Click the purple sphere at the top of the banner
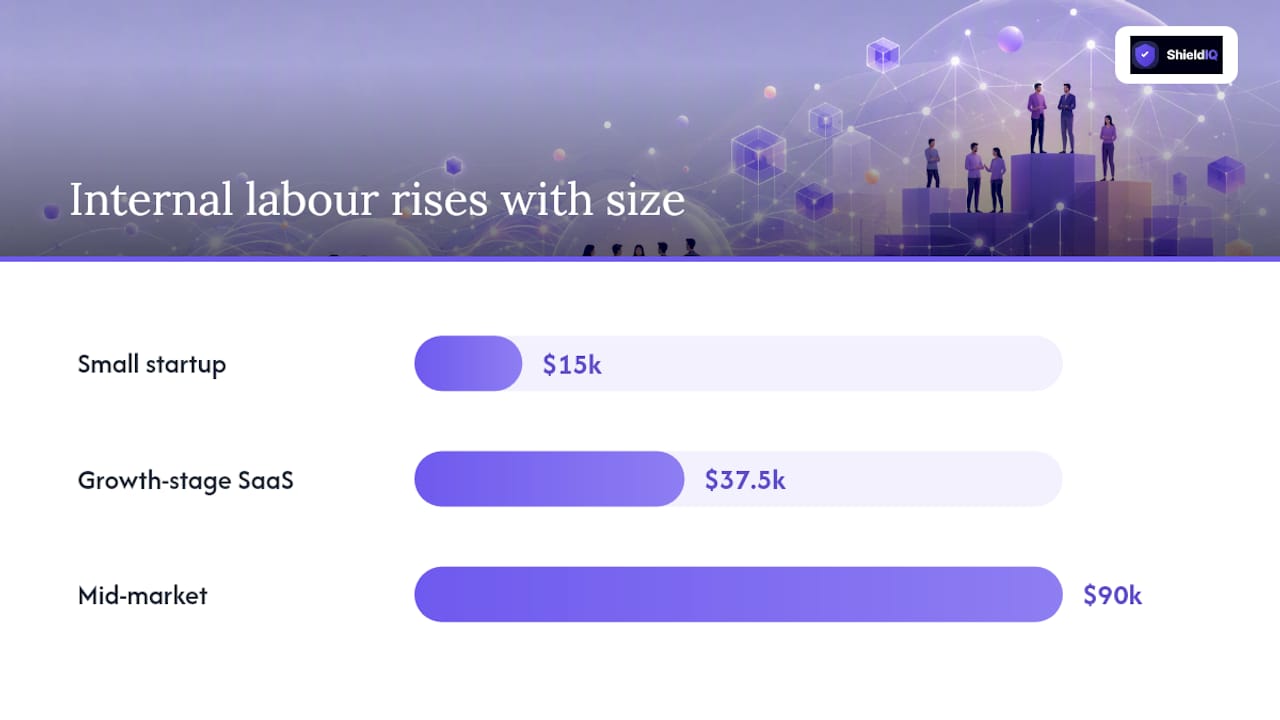 tap(1010, 40)
